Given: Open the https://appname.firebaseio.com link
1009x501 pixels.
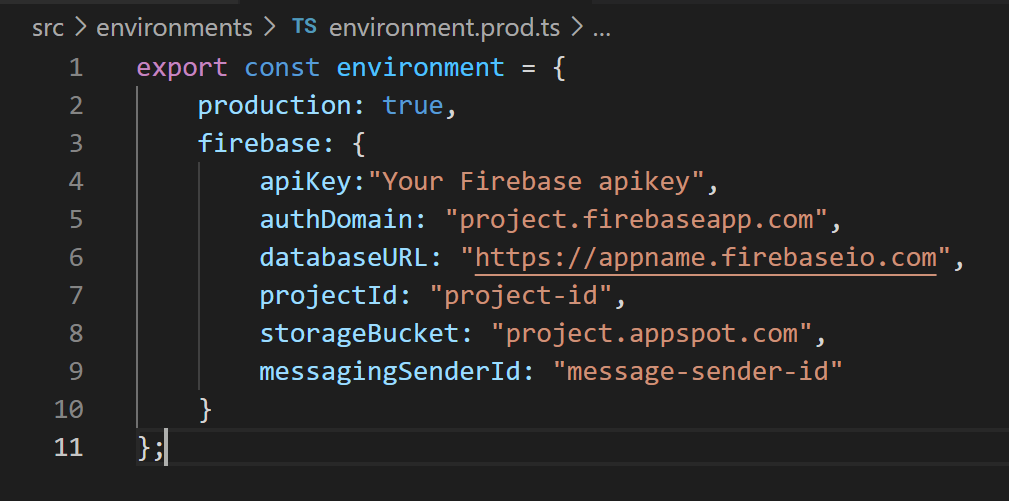Looking at the screenshot, I should [x=706, y=257].
